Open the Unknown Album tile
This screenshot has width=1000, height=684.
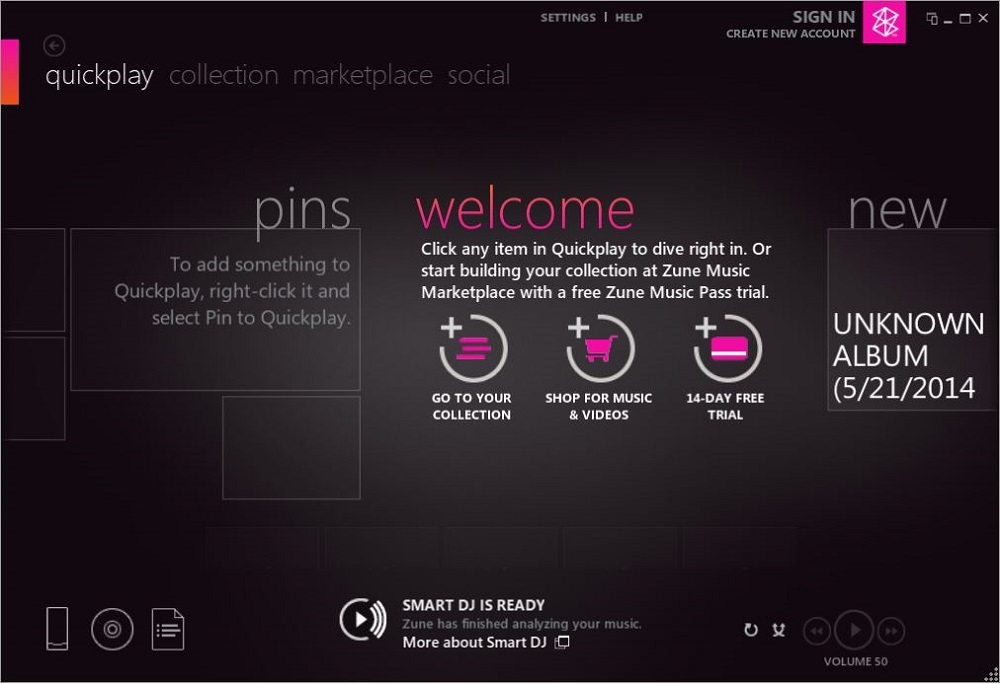click(913, 319)
